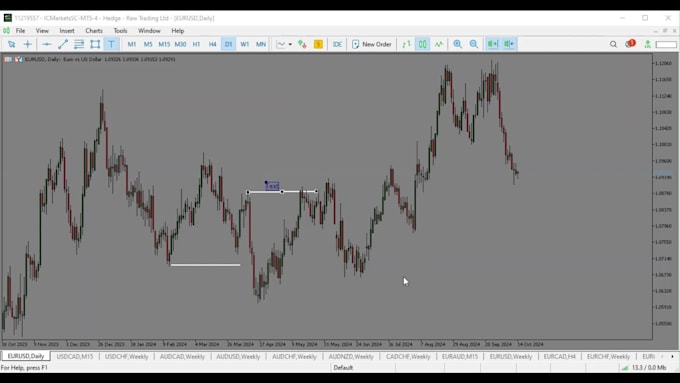This screenshot has width=680, height=383.
Task: Switch to the EURCHF,Weekly chart tab
Action: 608,357
